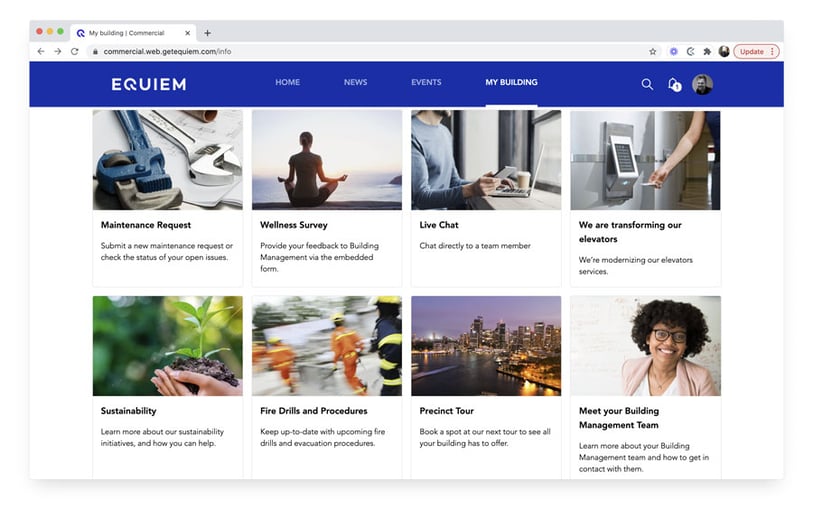Go back with the browser back arrow

click(x=41, y=51)
